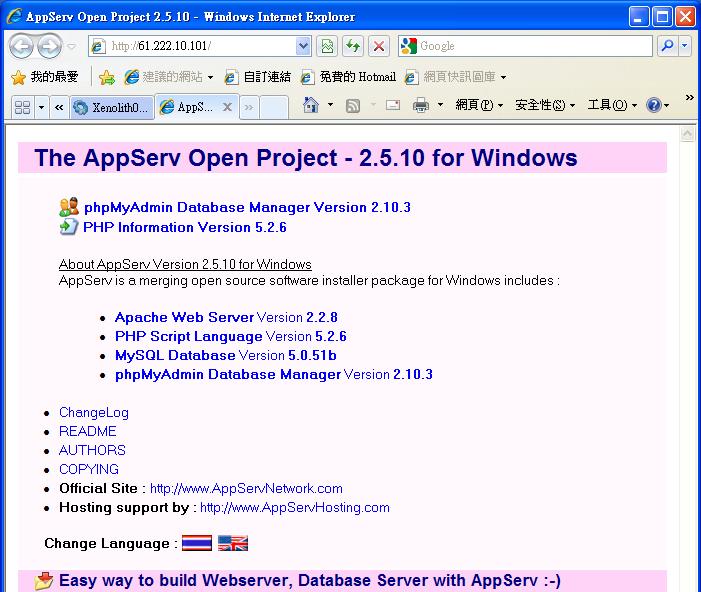The width and height of the screenshot is (701, 592).
Task: Open the 網頁快訊圖庫 web slice gallery
Action: pos(455,77)
